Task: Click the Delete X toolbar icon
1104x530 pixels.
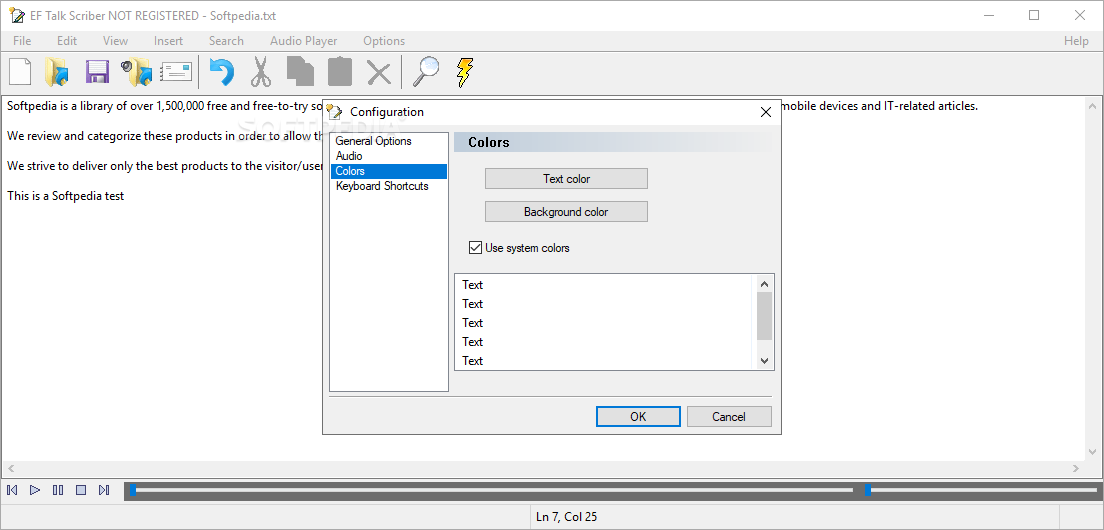Action: click(380, 72)
